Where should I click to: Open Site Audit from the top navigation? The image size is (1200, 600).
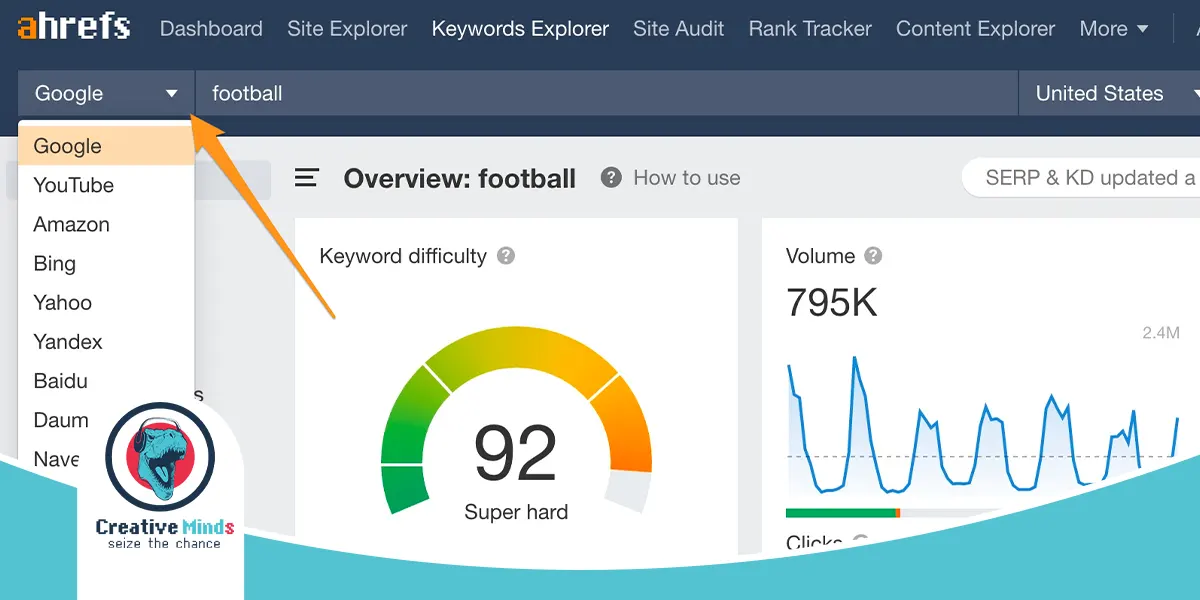tap(678, 29)
